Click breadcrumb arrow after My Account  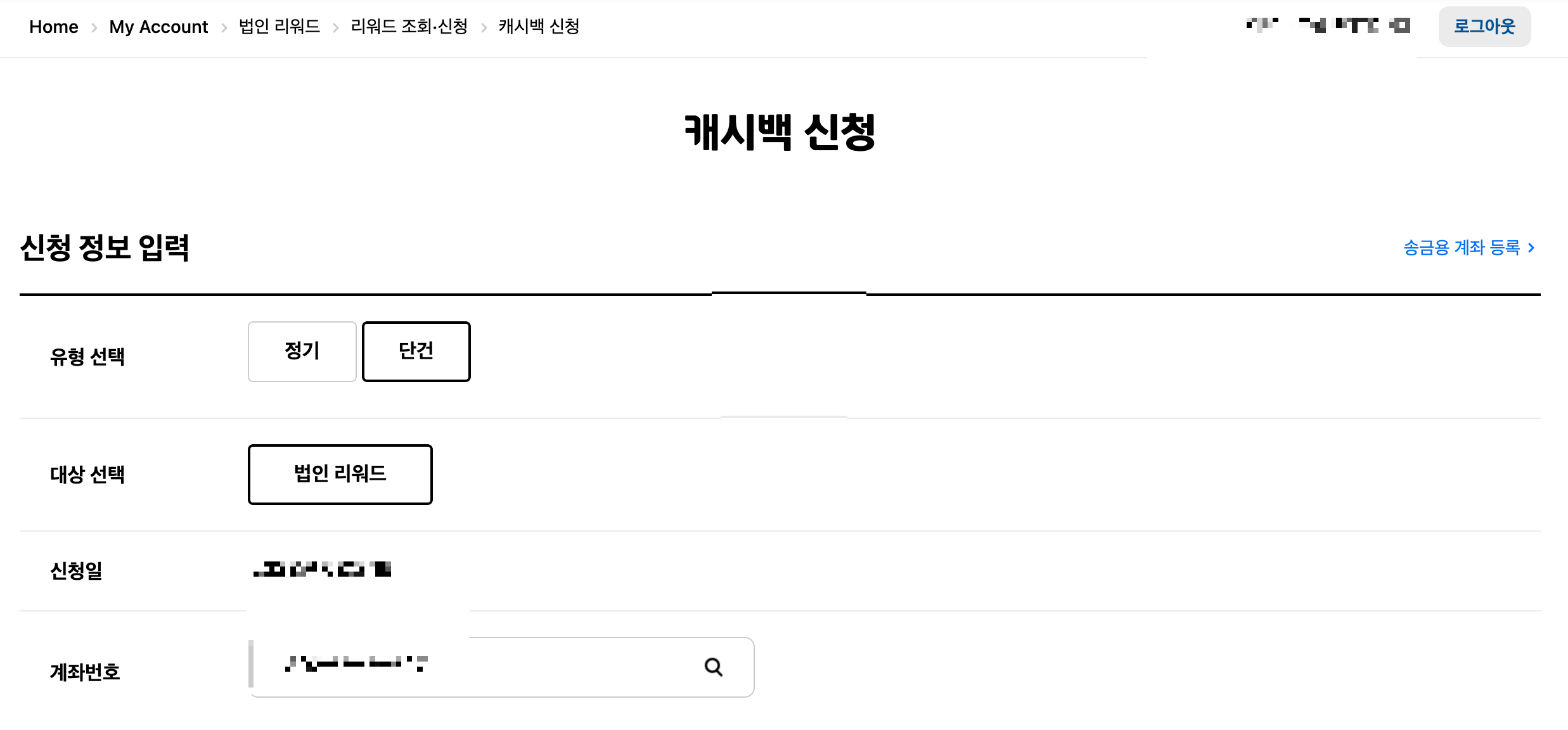pos(224,27)
